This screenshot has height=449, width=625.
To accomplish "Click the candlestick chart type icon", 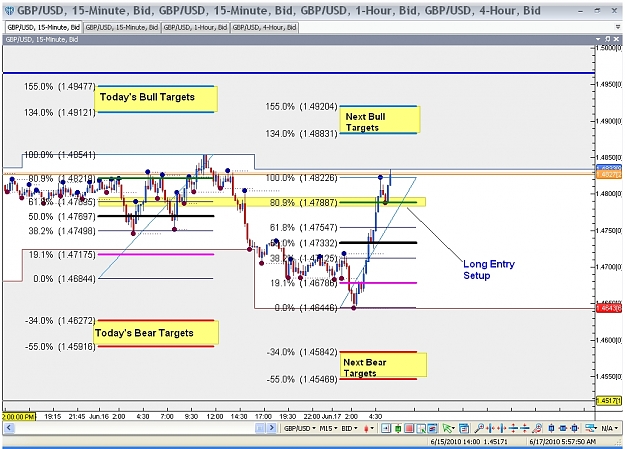I will click(366, 428).
